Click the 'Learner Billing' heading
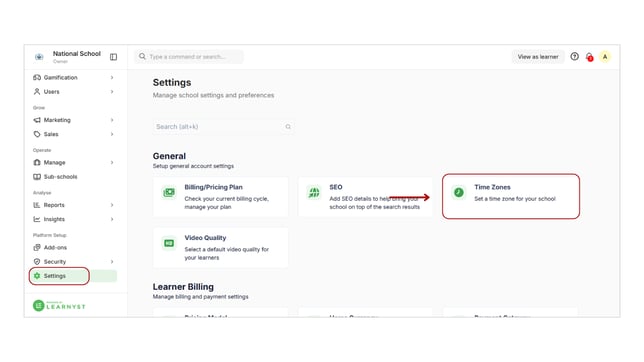The width and height of the screenshot is (644, 362). tap(183, 287)
